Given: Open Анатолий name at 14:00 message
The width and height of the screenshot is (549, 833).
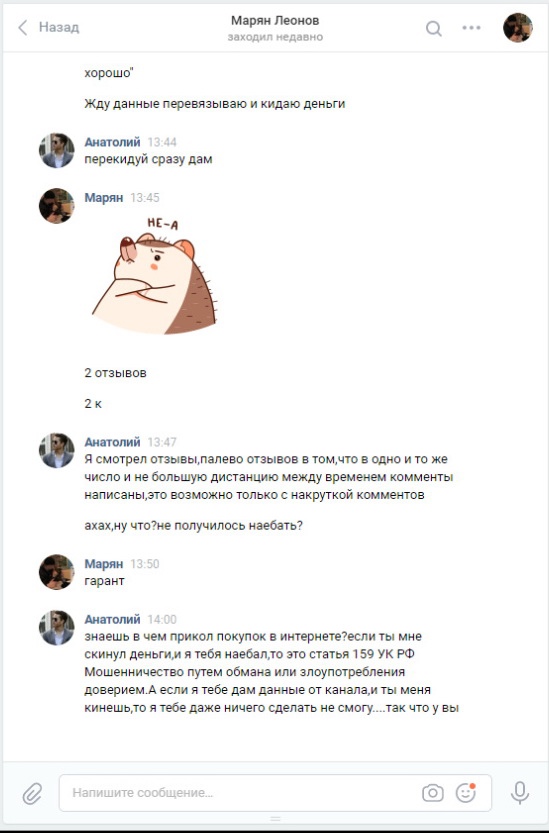Looking at the screenshot, I should coord(112,619).
